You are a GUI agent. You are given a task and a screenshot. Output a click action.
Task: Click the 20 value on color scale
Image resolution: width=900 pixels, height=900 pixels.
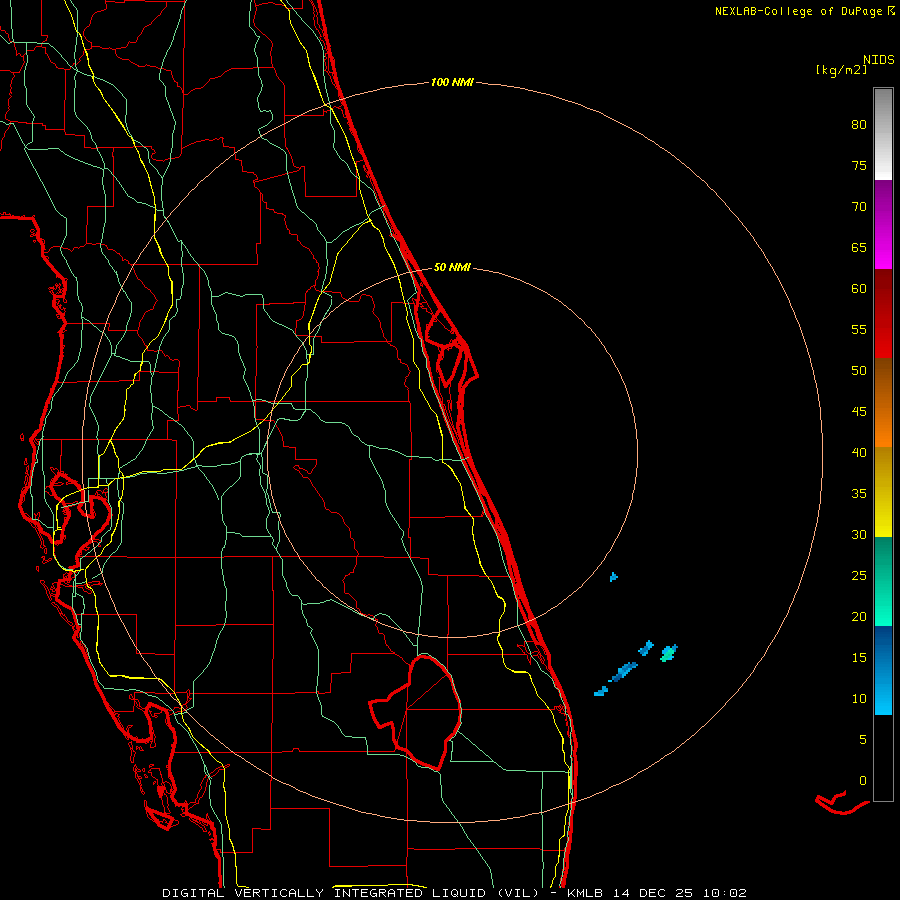tap(859, 617)
